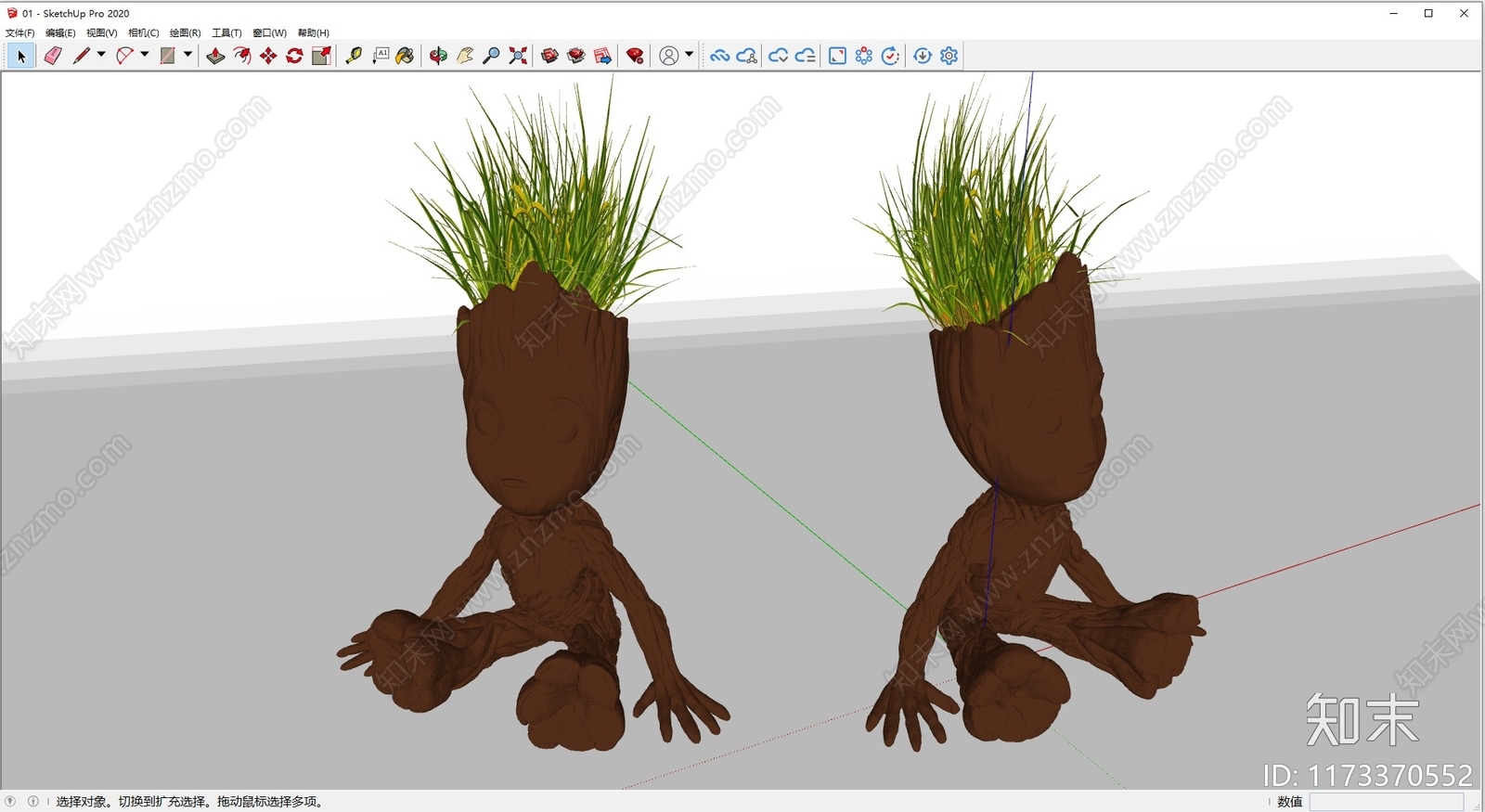Select the Text label tool
Screen dimensions: 1485x812
tap(381, 57)
